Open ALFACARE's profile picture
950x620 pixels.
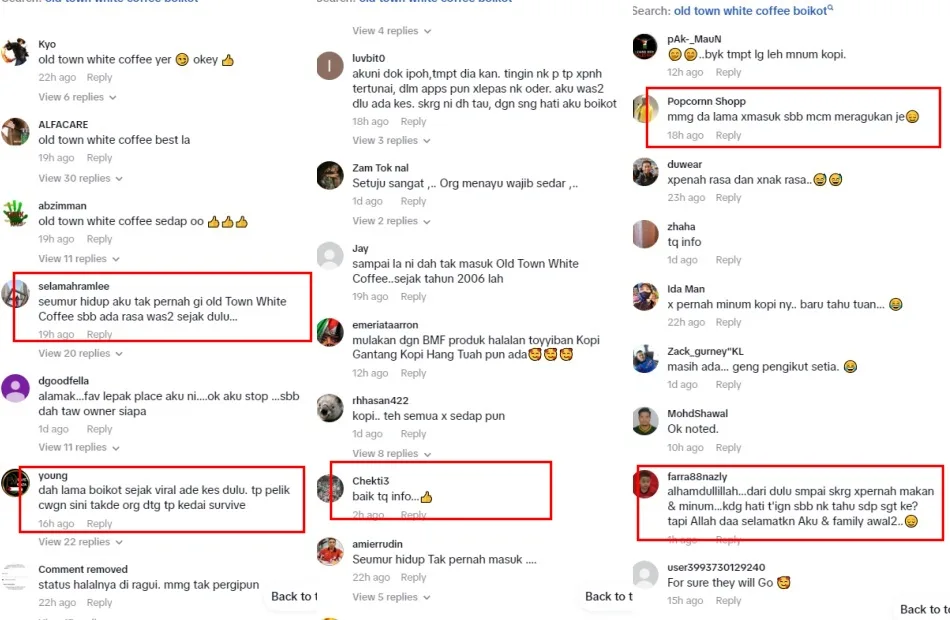click(x=15, y=132)
